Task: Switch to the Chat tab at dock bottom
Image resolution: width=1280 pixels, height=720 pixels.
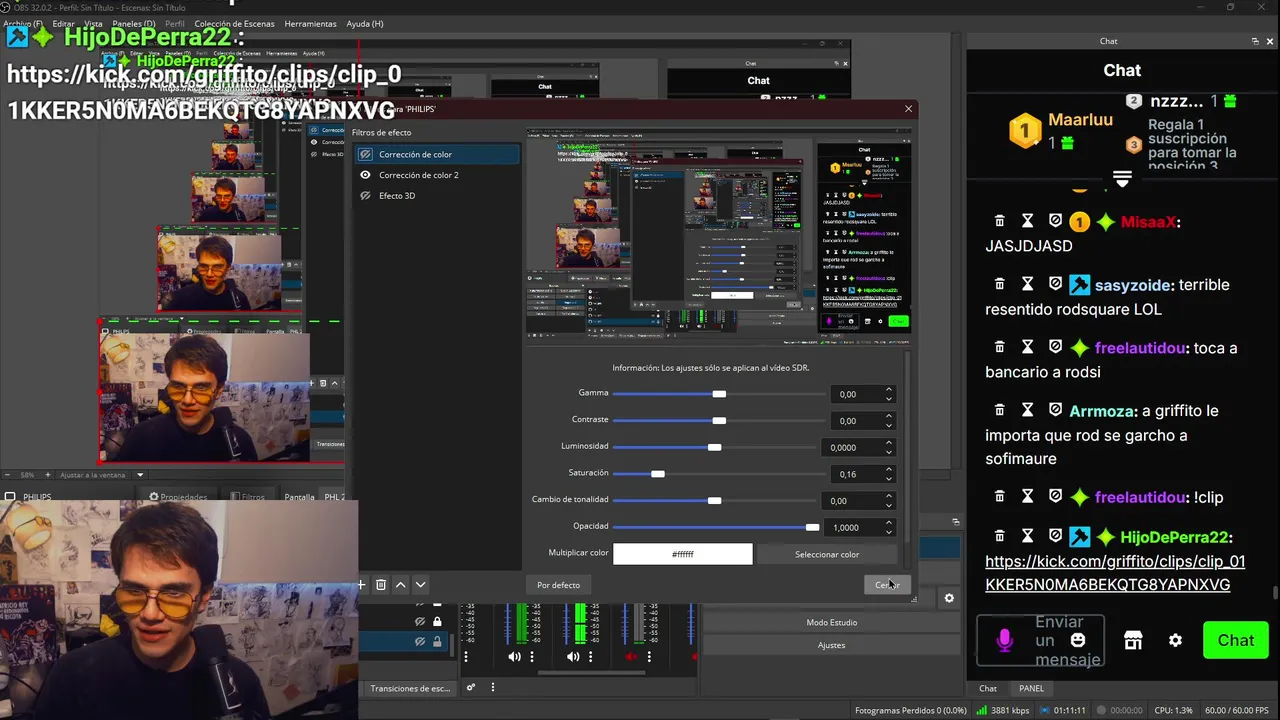Action: (x=987, y=688)
